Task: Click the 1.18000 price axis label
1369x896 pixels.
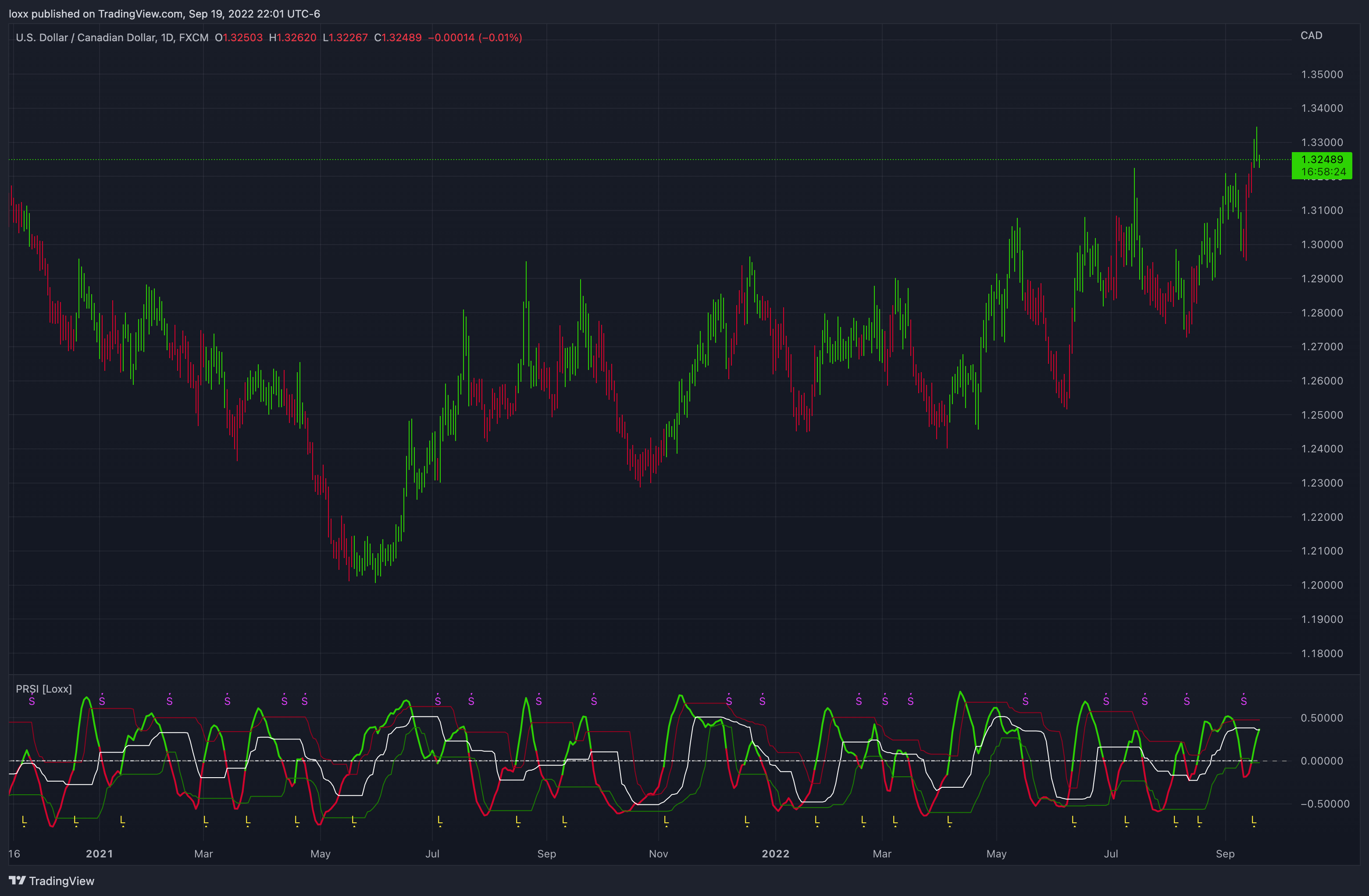Action: point(1323,653)
